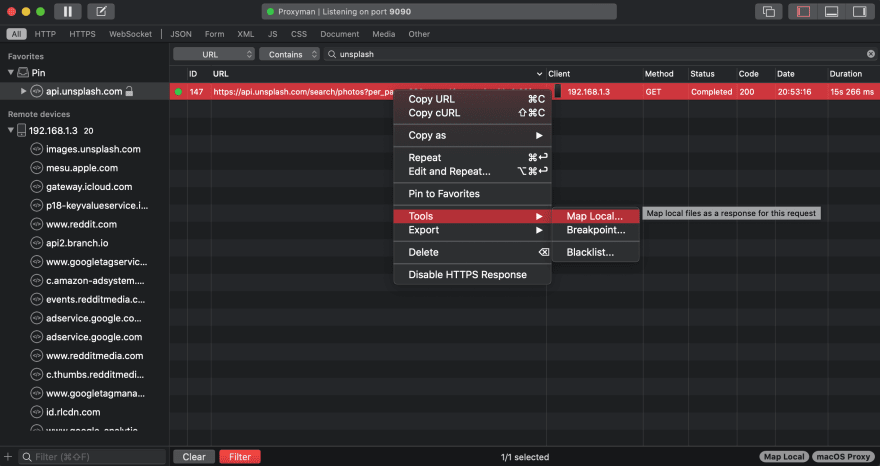Select Map Local in Tools submenu
The image size is (880, 466).
pyautogui.click(x=595, y=216)
